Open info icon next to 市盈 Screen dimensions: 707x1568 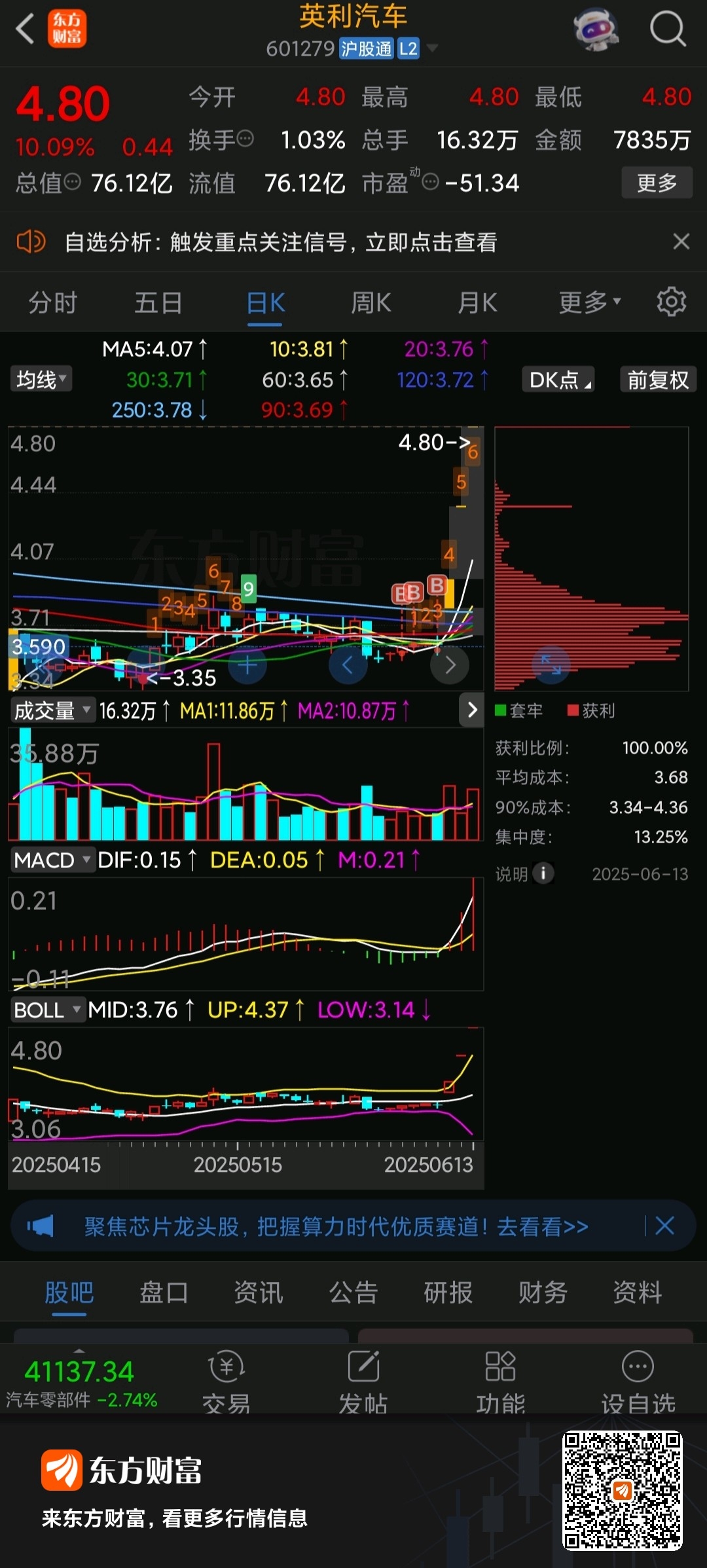point(430,182)
